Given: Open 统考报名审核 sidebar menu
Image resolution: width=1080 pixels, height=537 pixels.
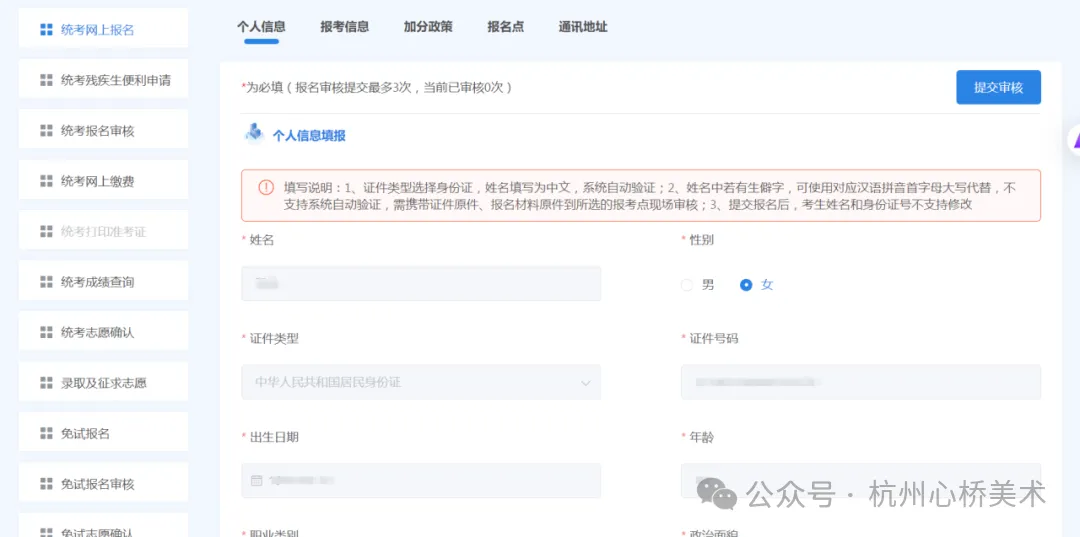Looking at the screenshot, I should point(103,131).
